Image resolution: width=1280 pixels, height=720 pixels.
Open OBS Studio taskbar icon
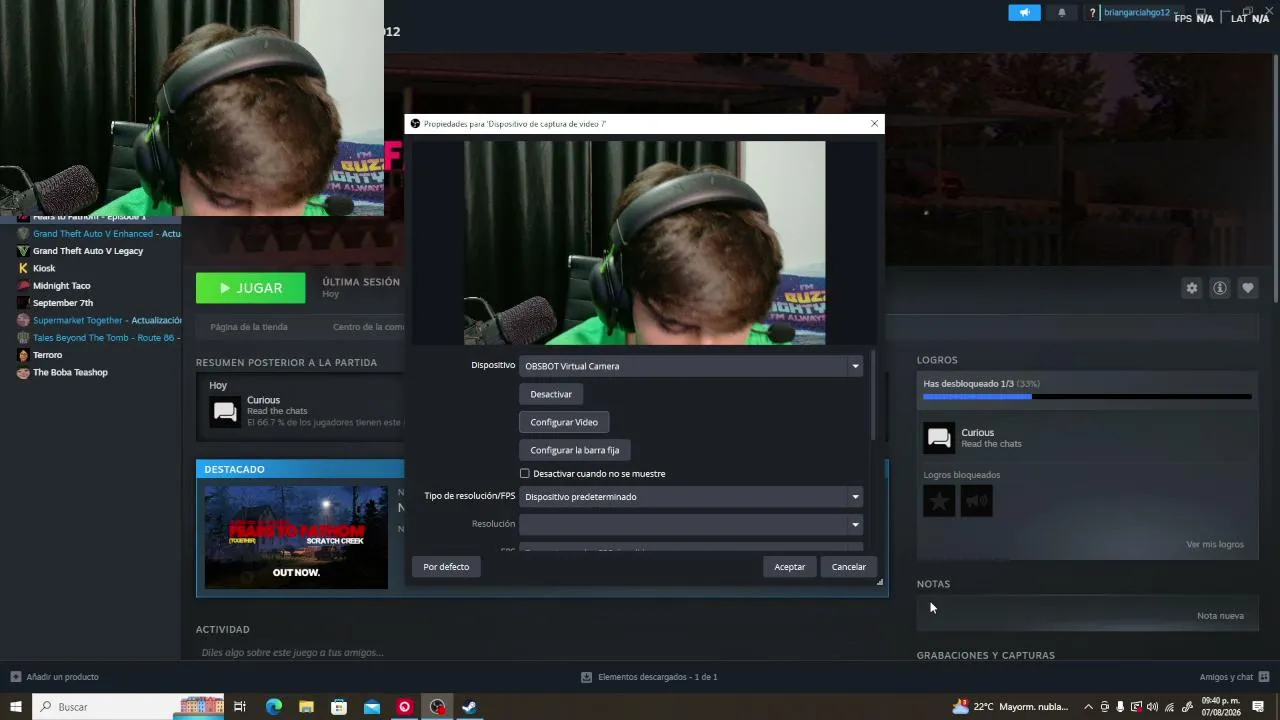[437, 707]
